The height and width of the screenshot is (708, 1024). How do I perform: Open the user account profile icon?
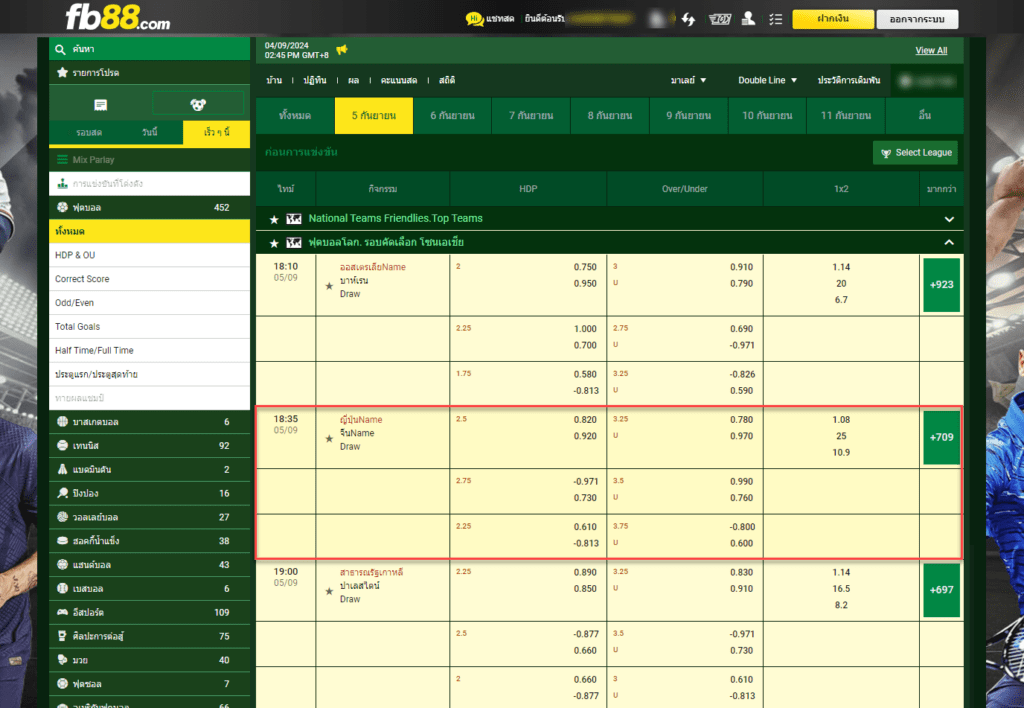pos(748,18)
